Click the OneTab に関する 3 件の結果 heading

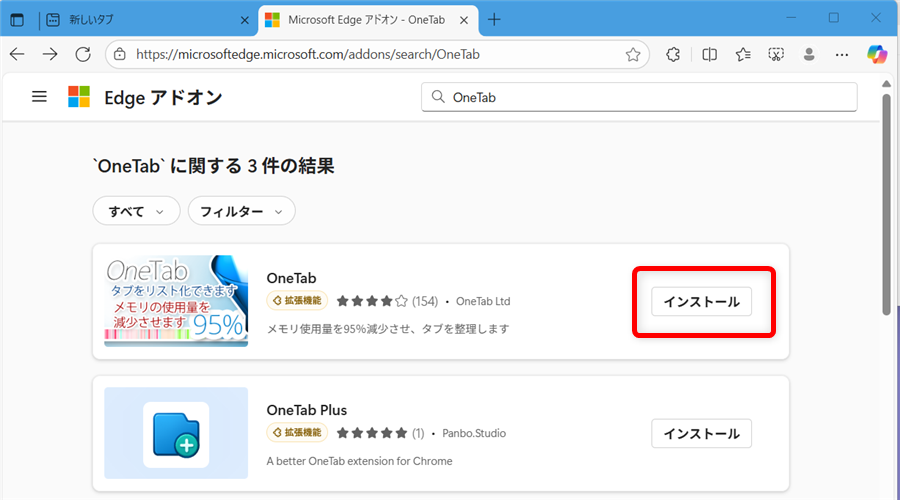214,166
